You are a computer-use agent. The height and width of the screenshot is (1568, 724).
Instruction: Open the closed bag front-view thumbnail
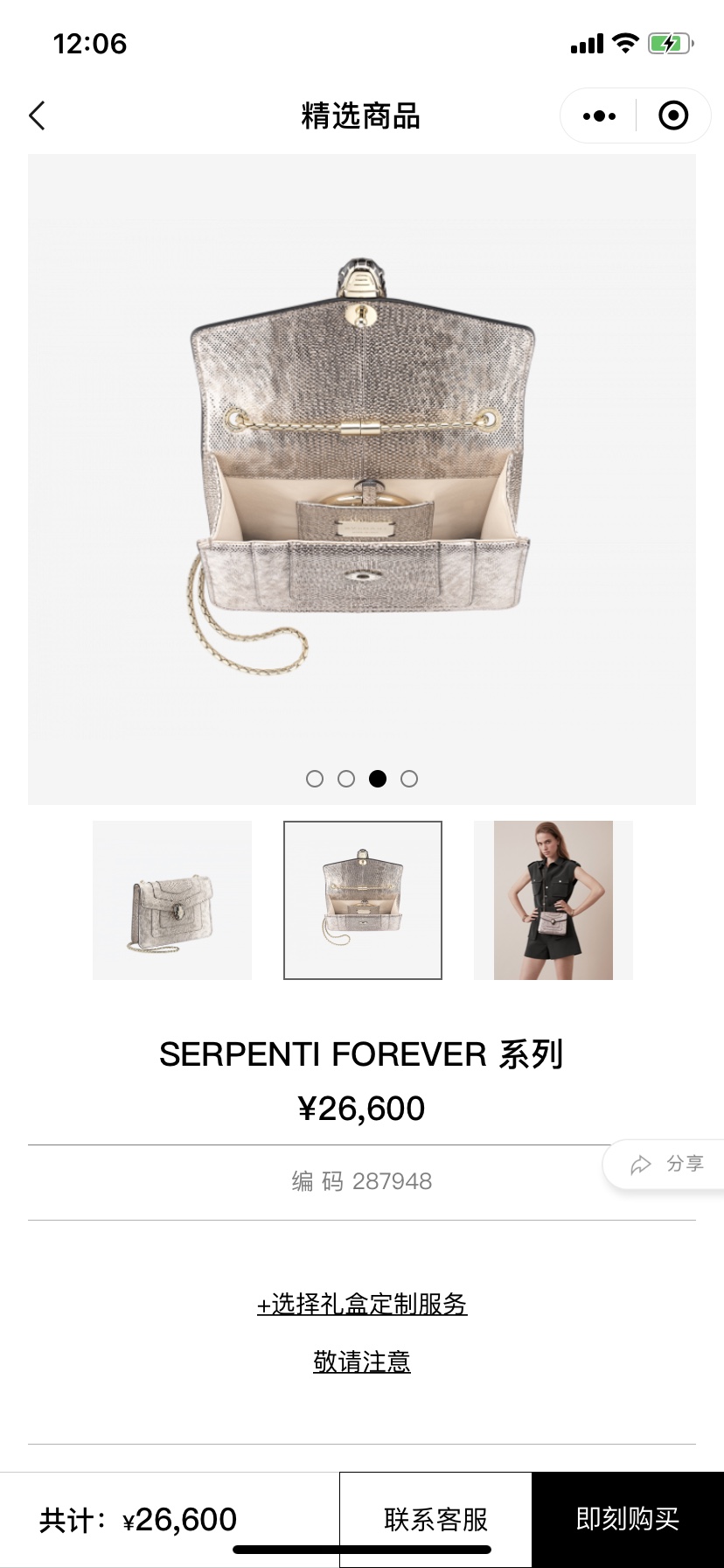click(x=172, y=900)
